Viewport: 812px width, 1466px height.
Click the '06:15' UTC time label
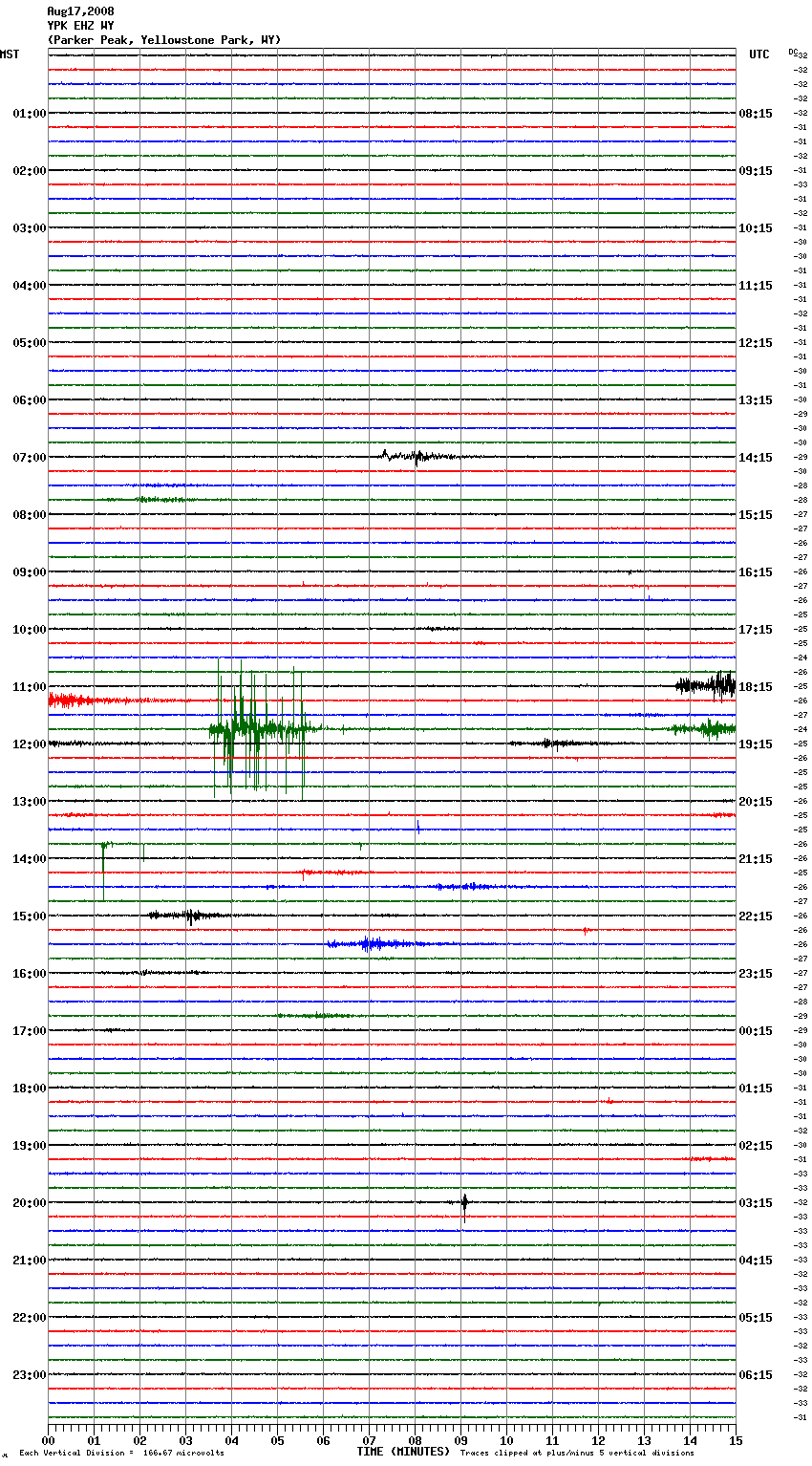point(756,1375)
